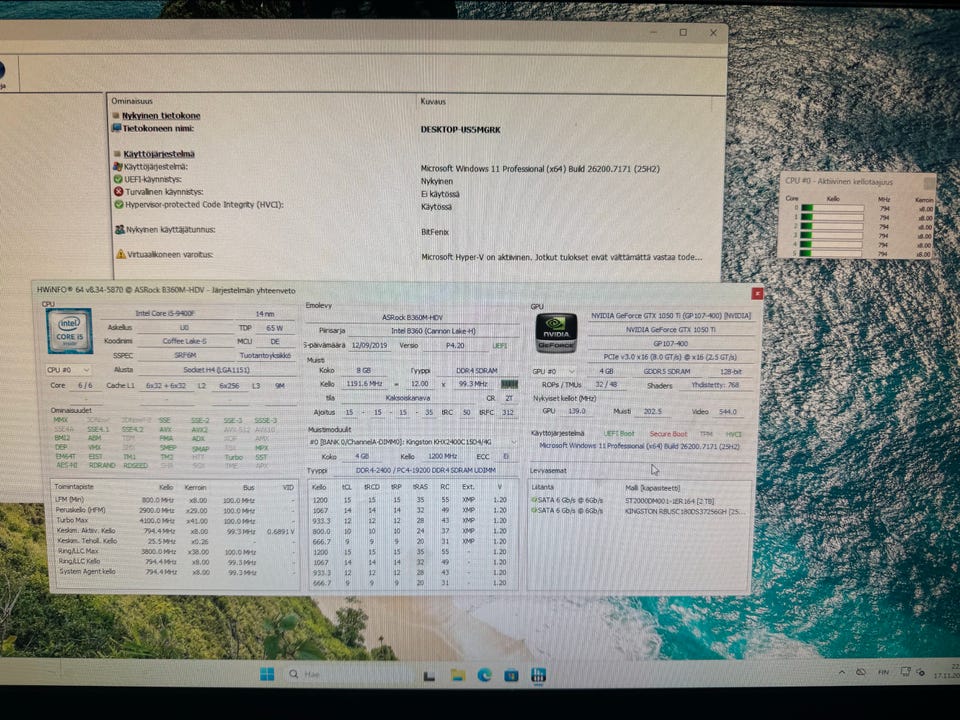Click the DDR4-2400 / PC4-19200 type field
Viewport: 960px width, 720px height.
(426, 470)
